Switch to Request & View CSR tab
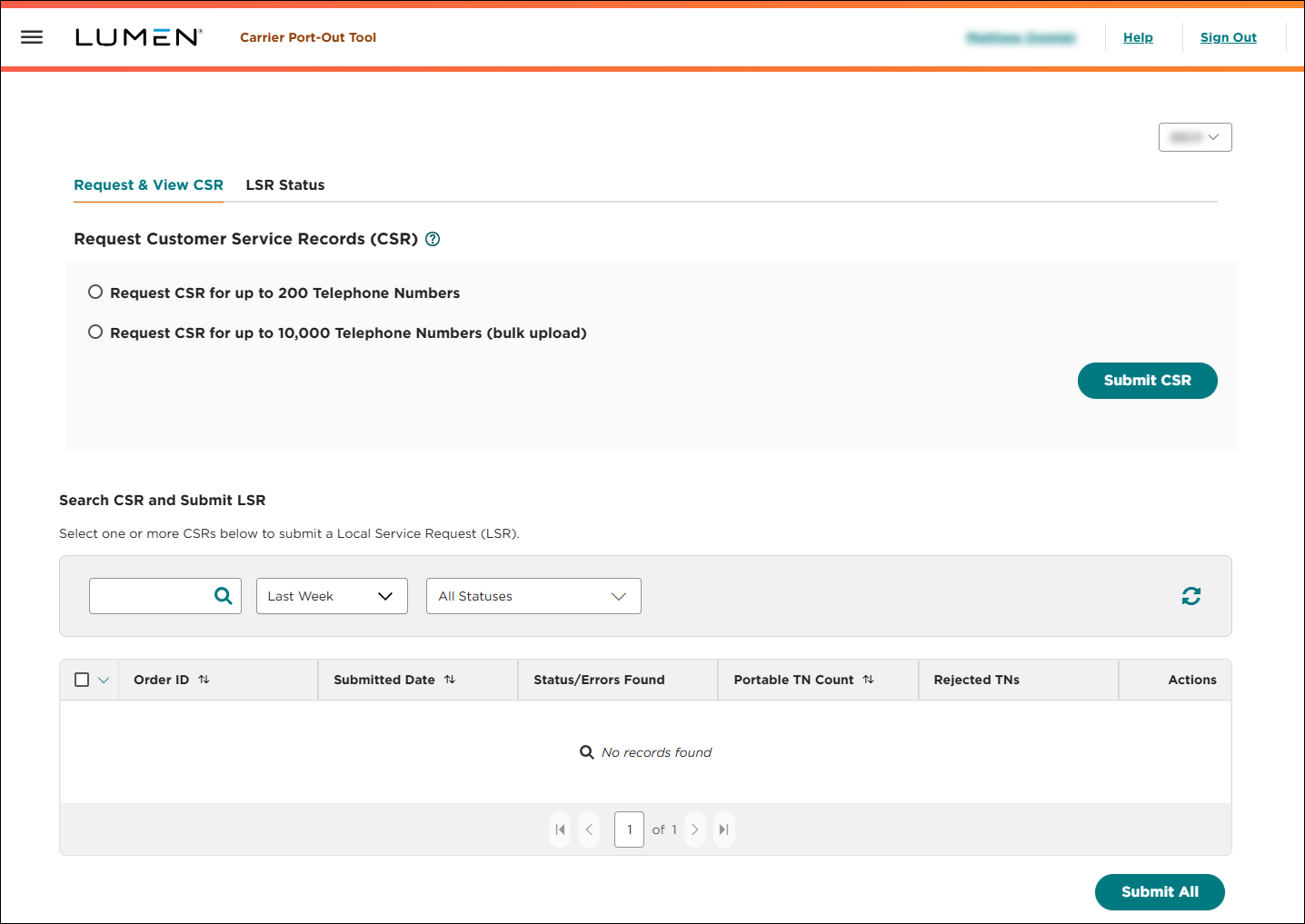 (x=148, y=185)
